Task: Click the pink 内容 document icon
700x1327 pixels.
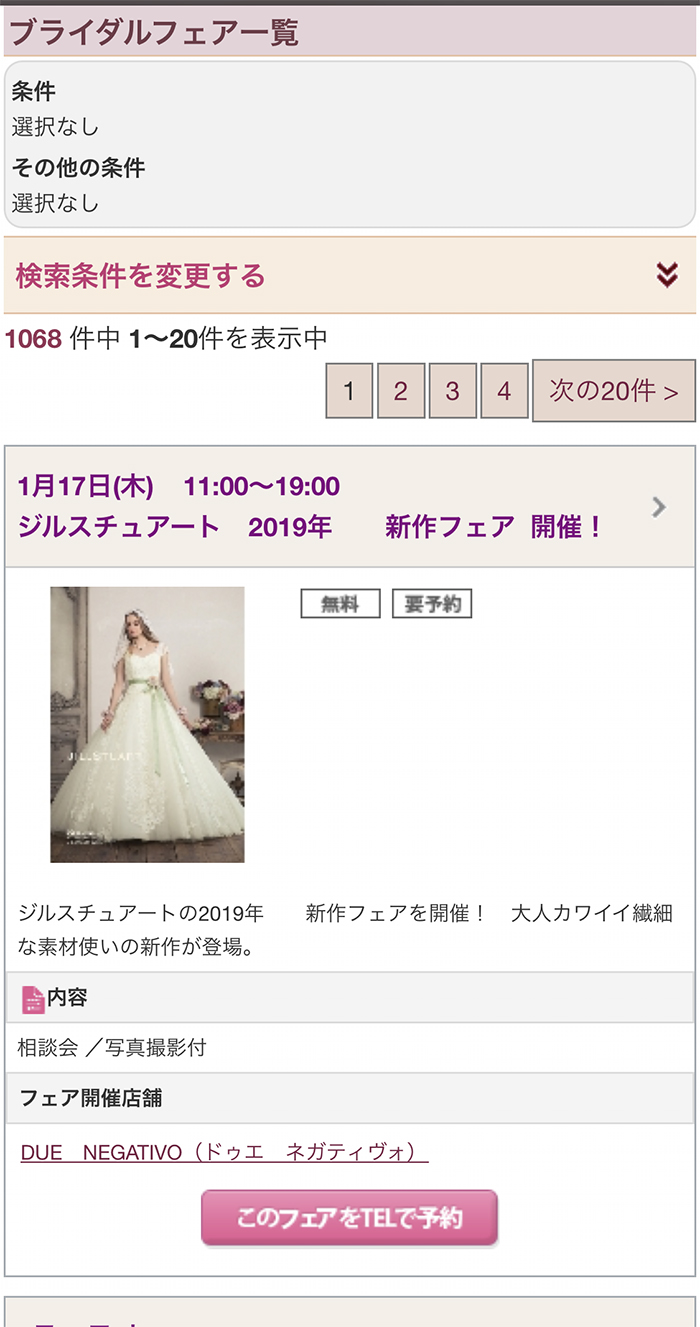Action: click(x=33, y=998)
